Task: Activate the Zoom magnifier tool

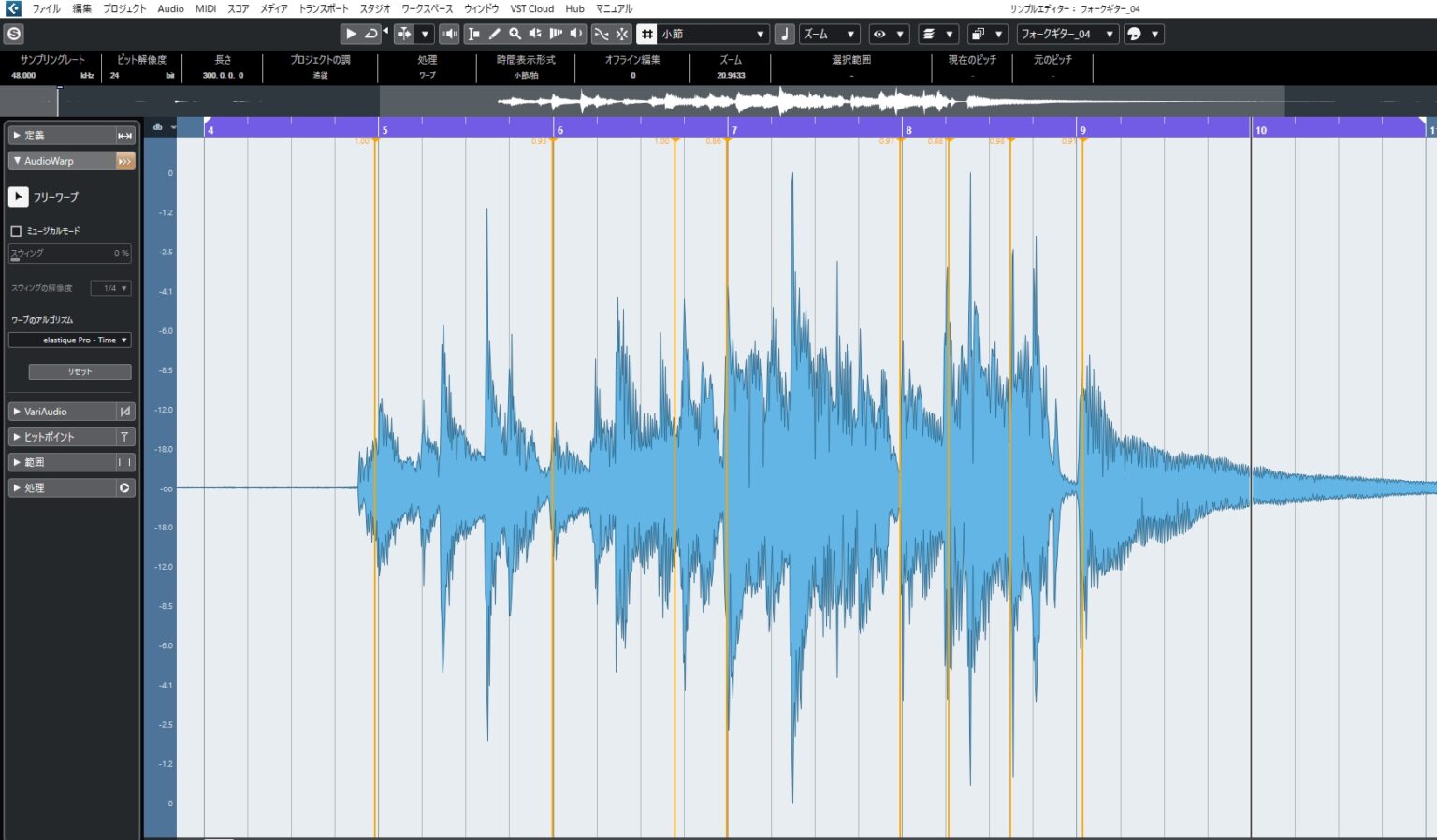Action: (515, 34)
